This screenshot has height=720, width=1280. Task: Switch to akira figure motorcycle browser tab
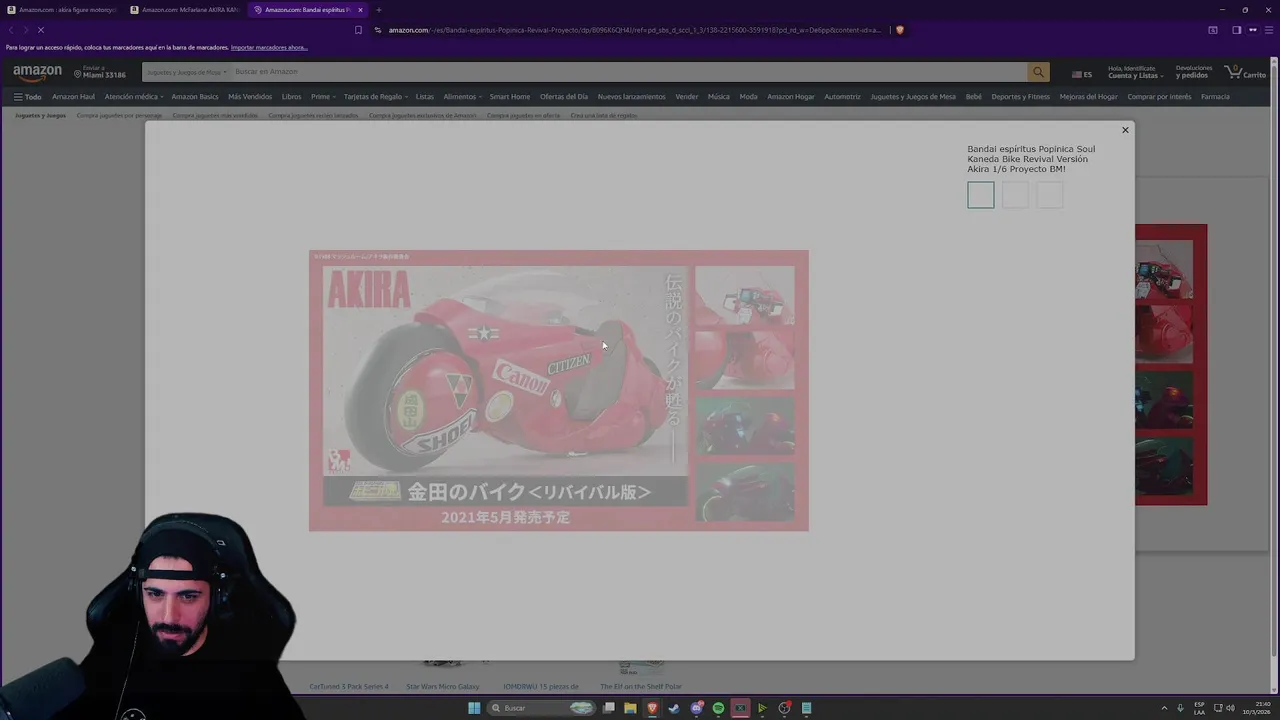[62, 10]
